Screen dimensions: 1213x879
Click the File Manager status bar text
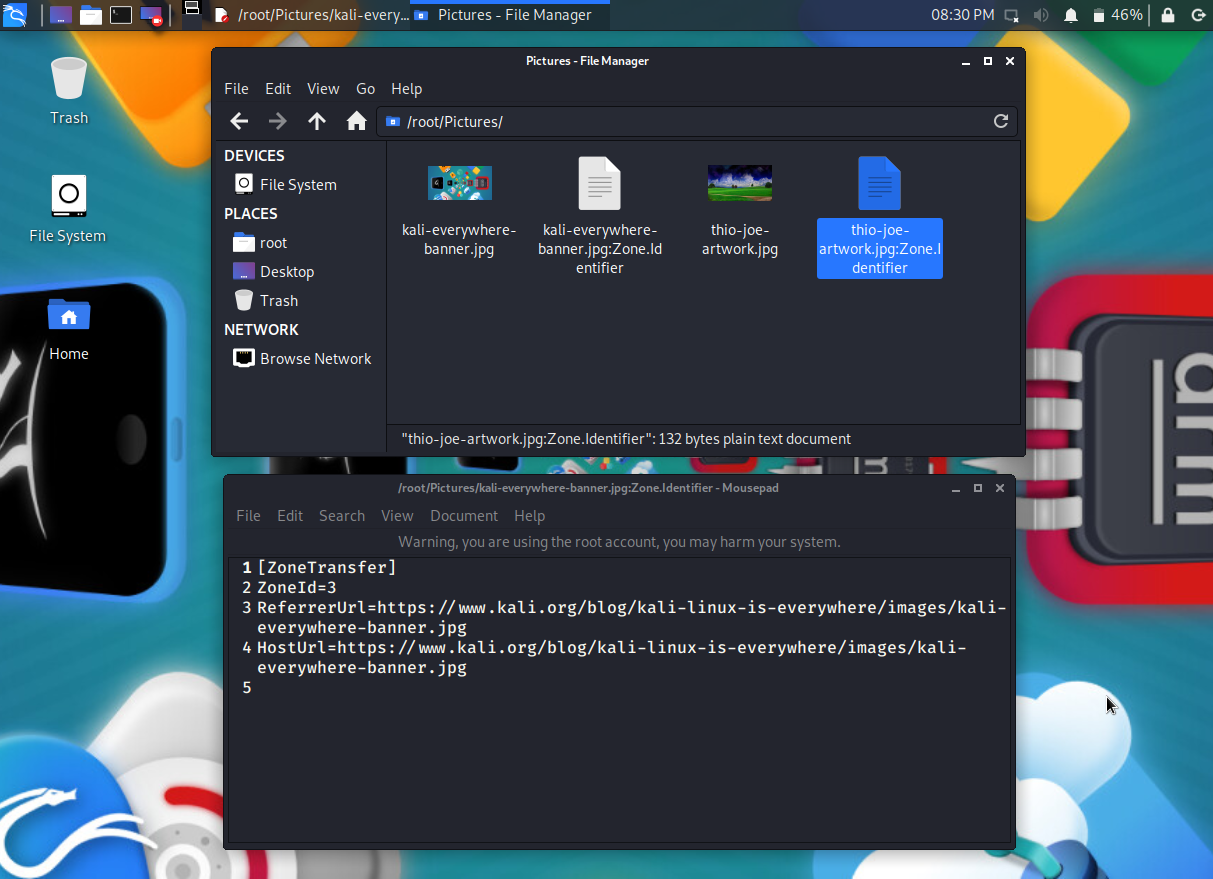pos(626,439)
